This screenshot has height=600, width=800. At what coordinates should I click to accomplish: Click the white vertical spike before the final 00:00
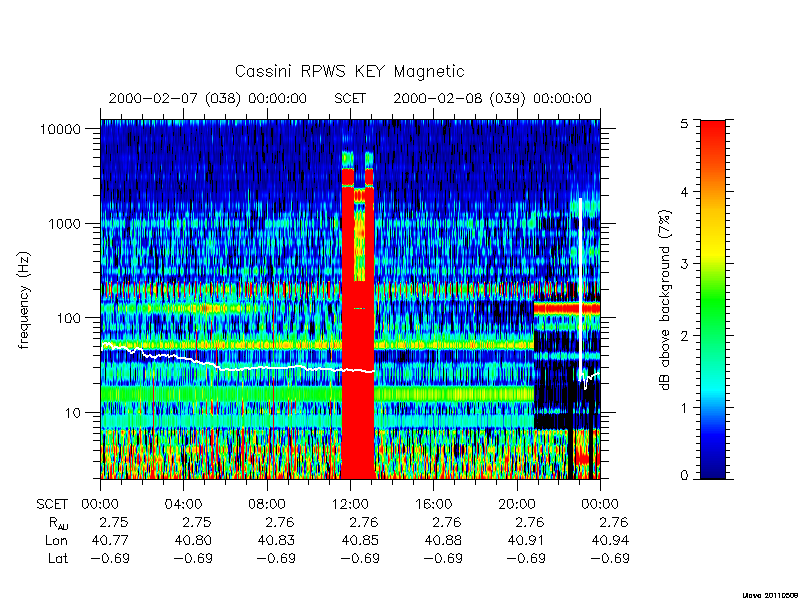click(x=581, y=288)
